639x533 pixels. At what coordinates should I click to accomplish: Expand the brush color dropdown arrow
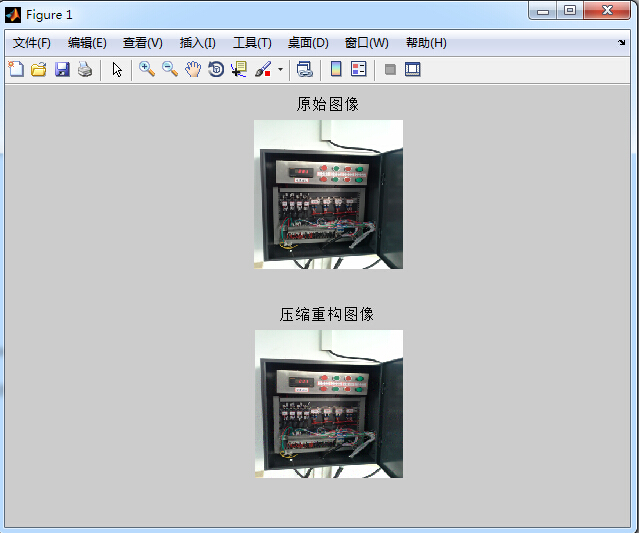click(280, 69)
